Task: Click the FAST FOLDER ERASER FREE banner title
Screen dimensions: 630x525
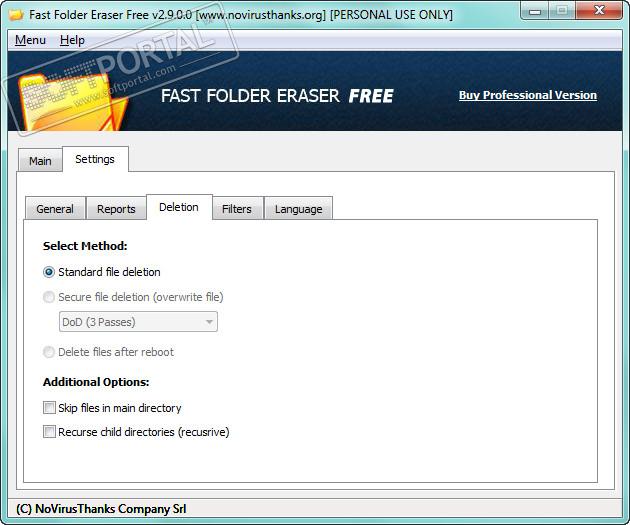Action: pos(277,96)
